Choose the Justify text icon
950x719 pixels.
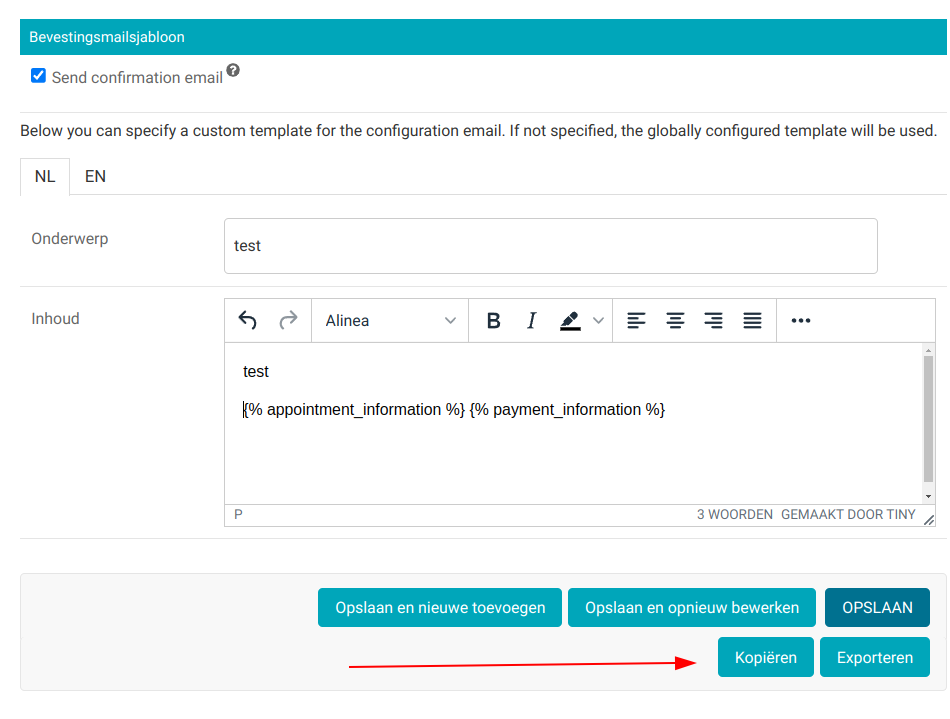click(751, 320)
